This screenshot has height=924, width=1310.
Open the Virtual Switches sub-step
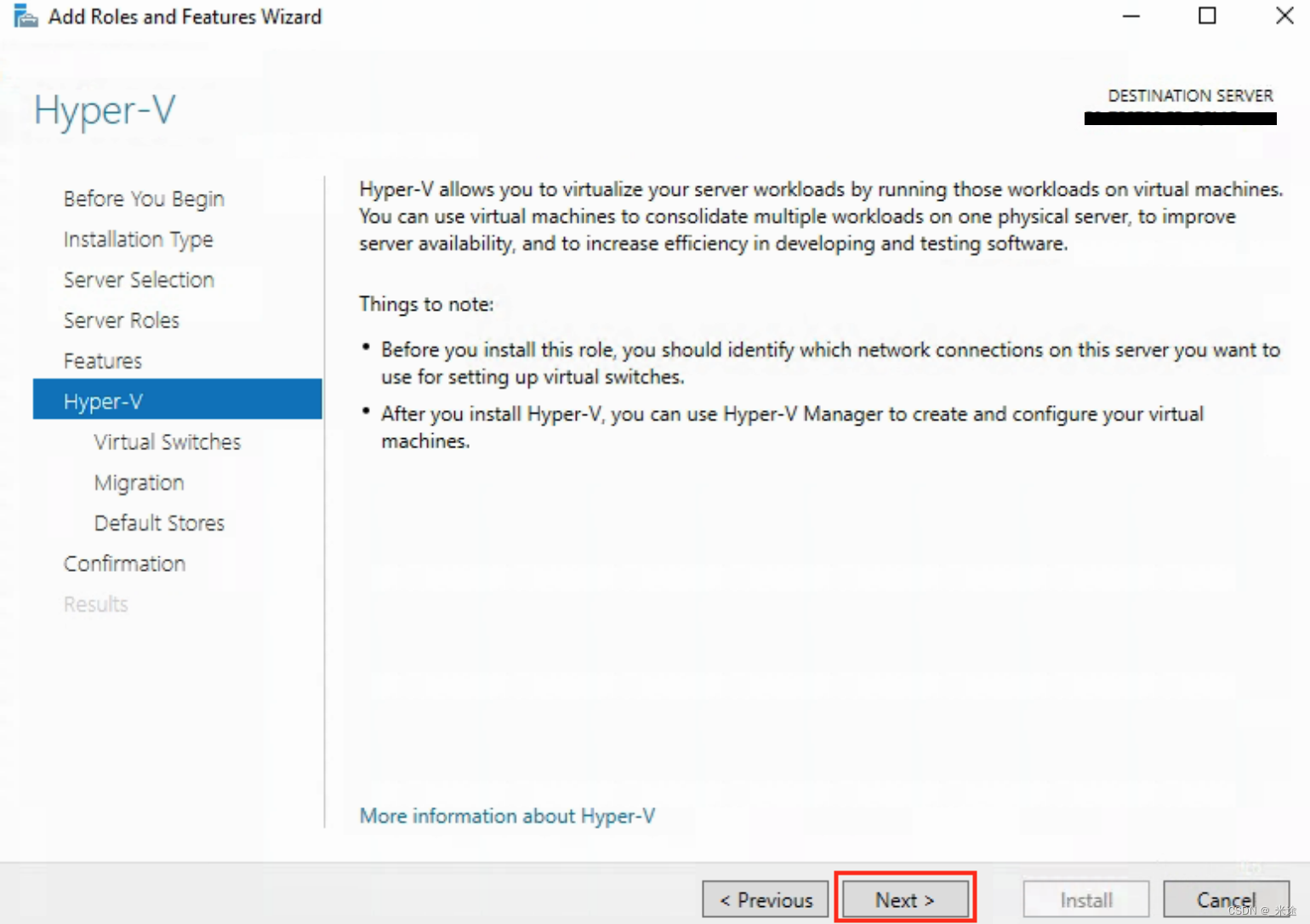[167, 442]
